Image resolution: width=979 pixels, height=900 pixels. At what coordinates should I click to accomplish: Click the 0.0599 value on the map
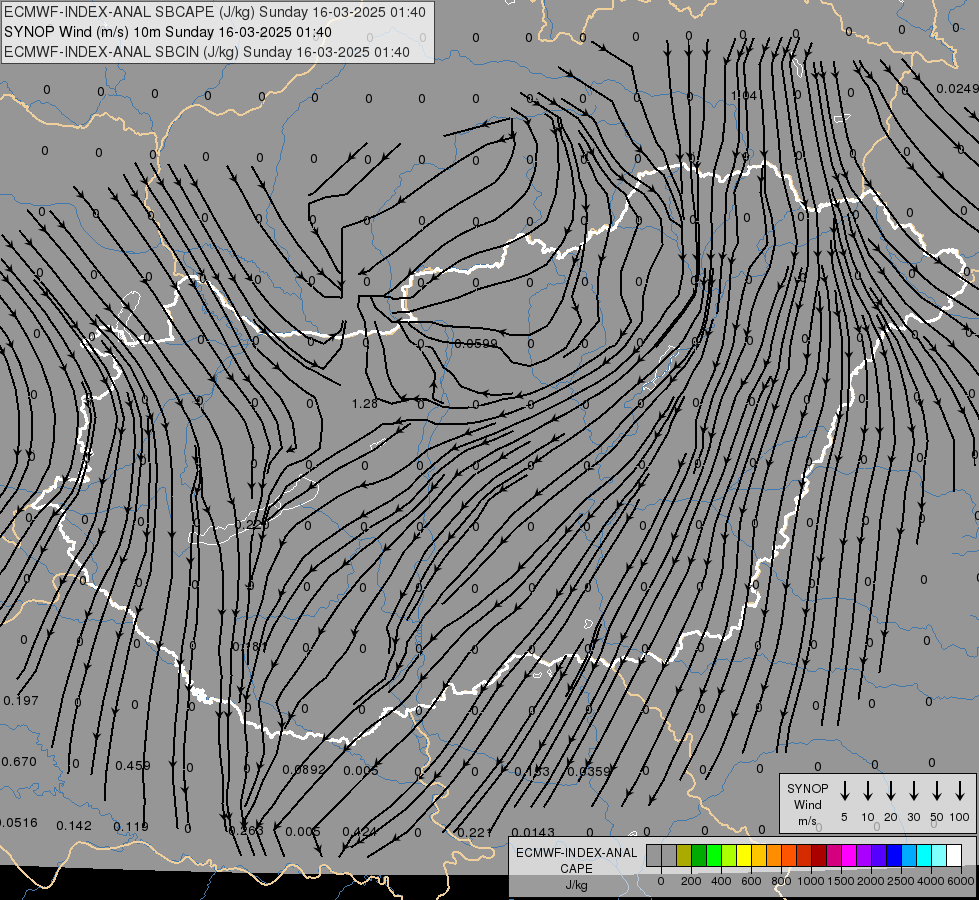[476, 344]
